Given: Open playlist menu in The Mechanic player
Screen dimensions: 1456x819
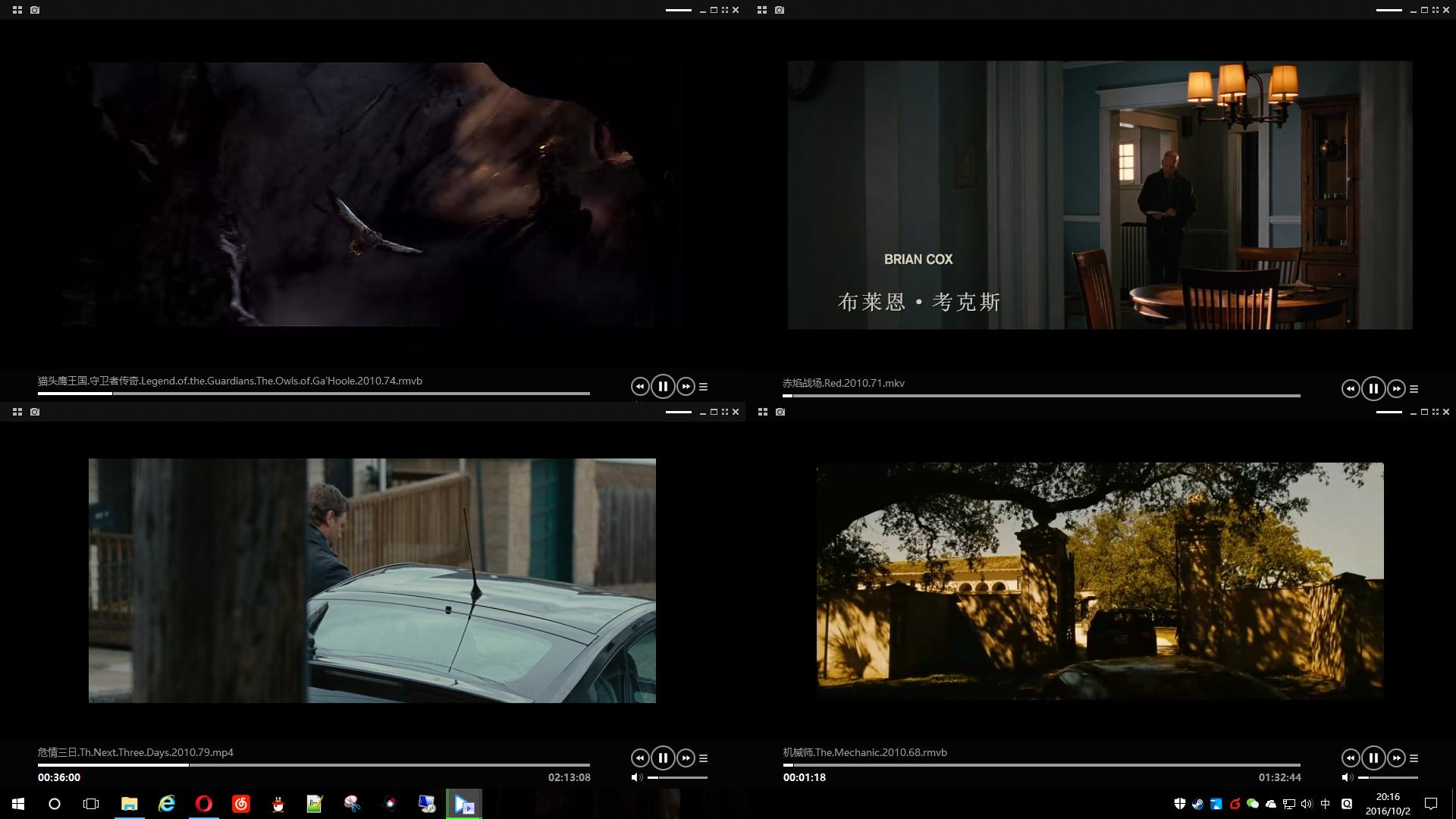Looking at the screenshot, I should point(1414,758).
